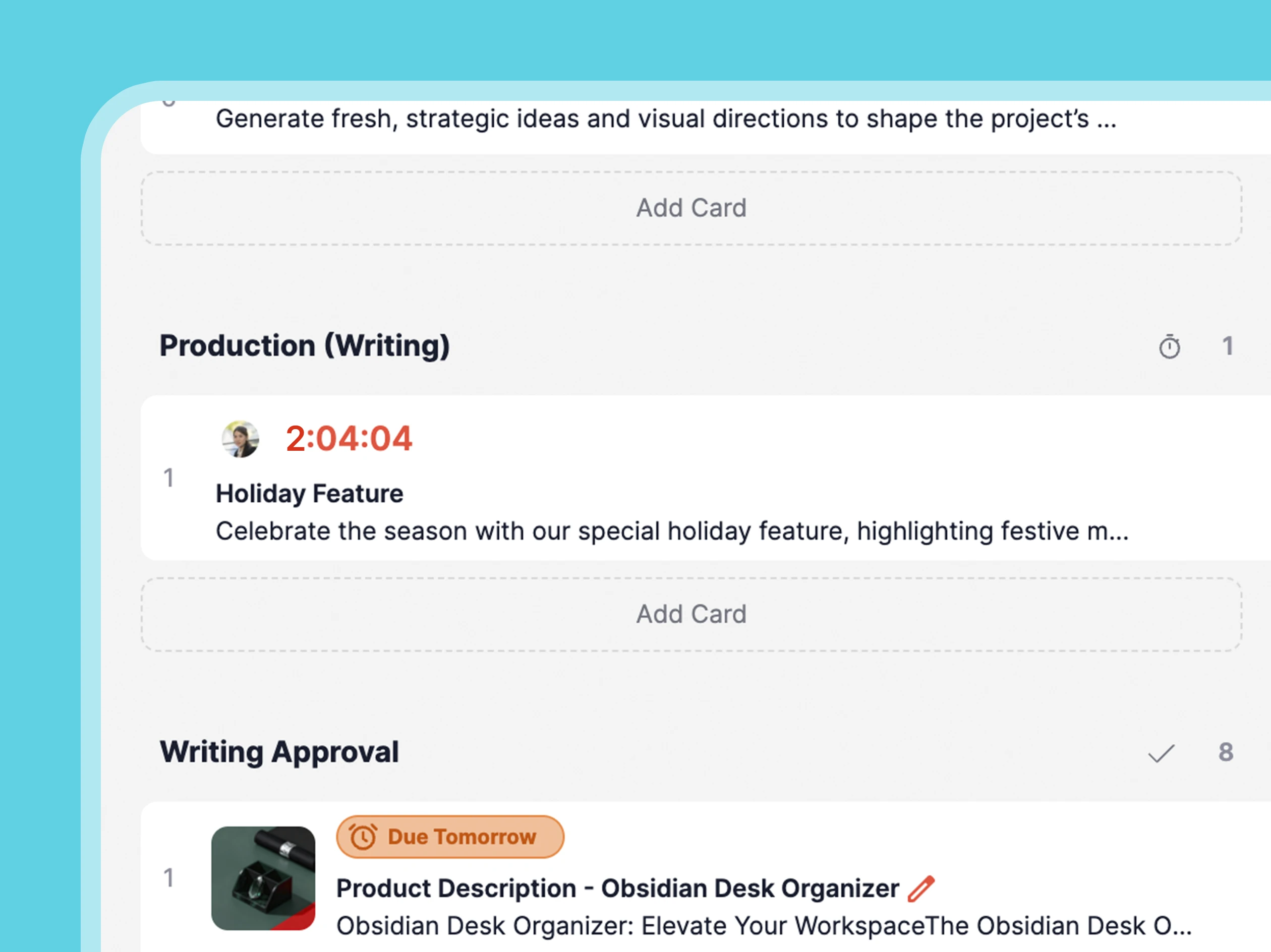Click the upper Add Card placeholder

click(x=691, y=208)
